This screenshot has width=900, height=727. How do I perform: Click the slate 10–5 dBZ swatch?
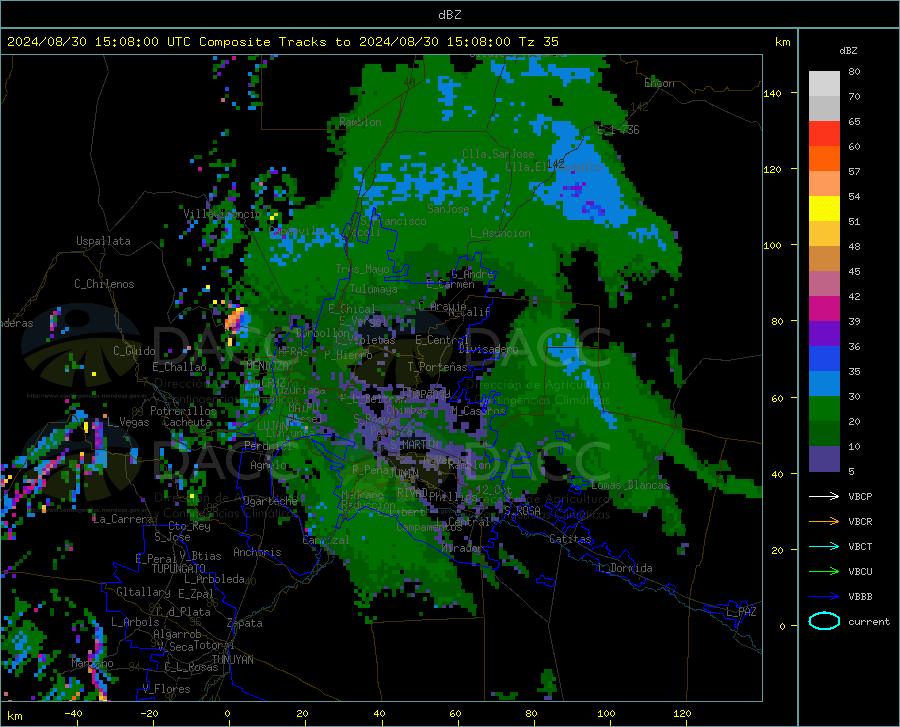(x=824, y=459)
